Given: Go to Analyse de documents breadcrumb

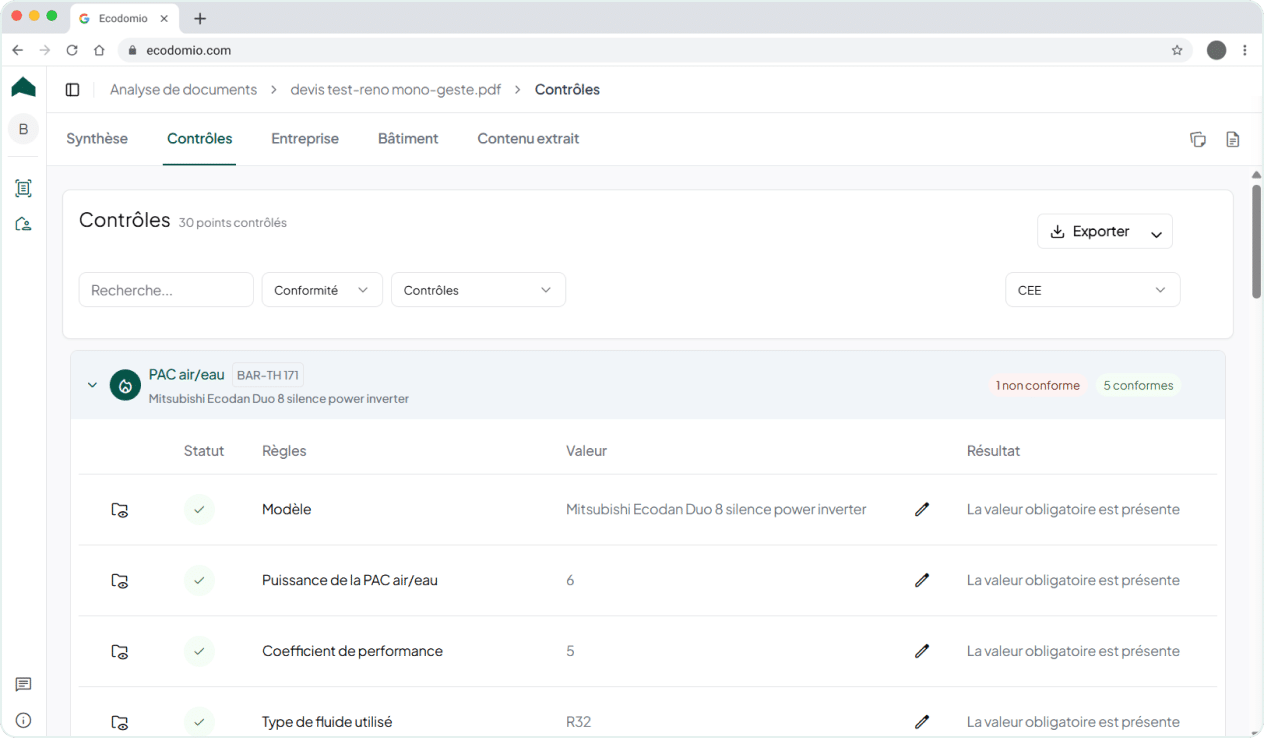Looking at the screenshot, I should click(x=183, y=90).
